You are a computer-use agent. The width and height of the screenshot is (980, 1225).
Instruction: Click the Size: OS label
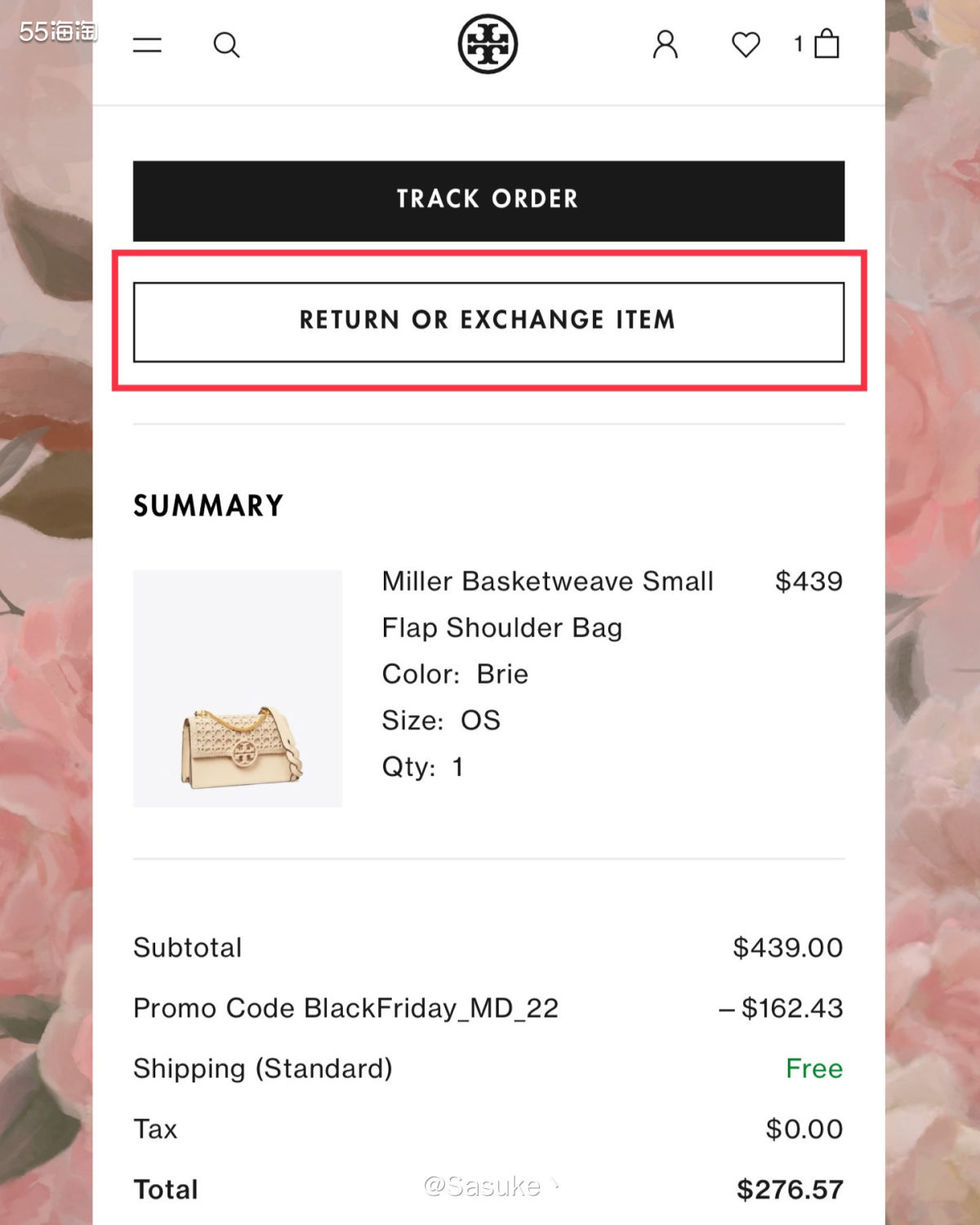441,720
